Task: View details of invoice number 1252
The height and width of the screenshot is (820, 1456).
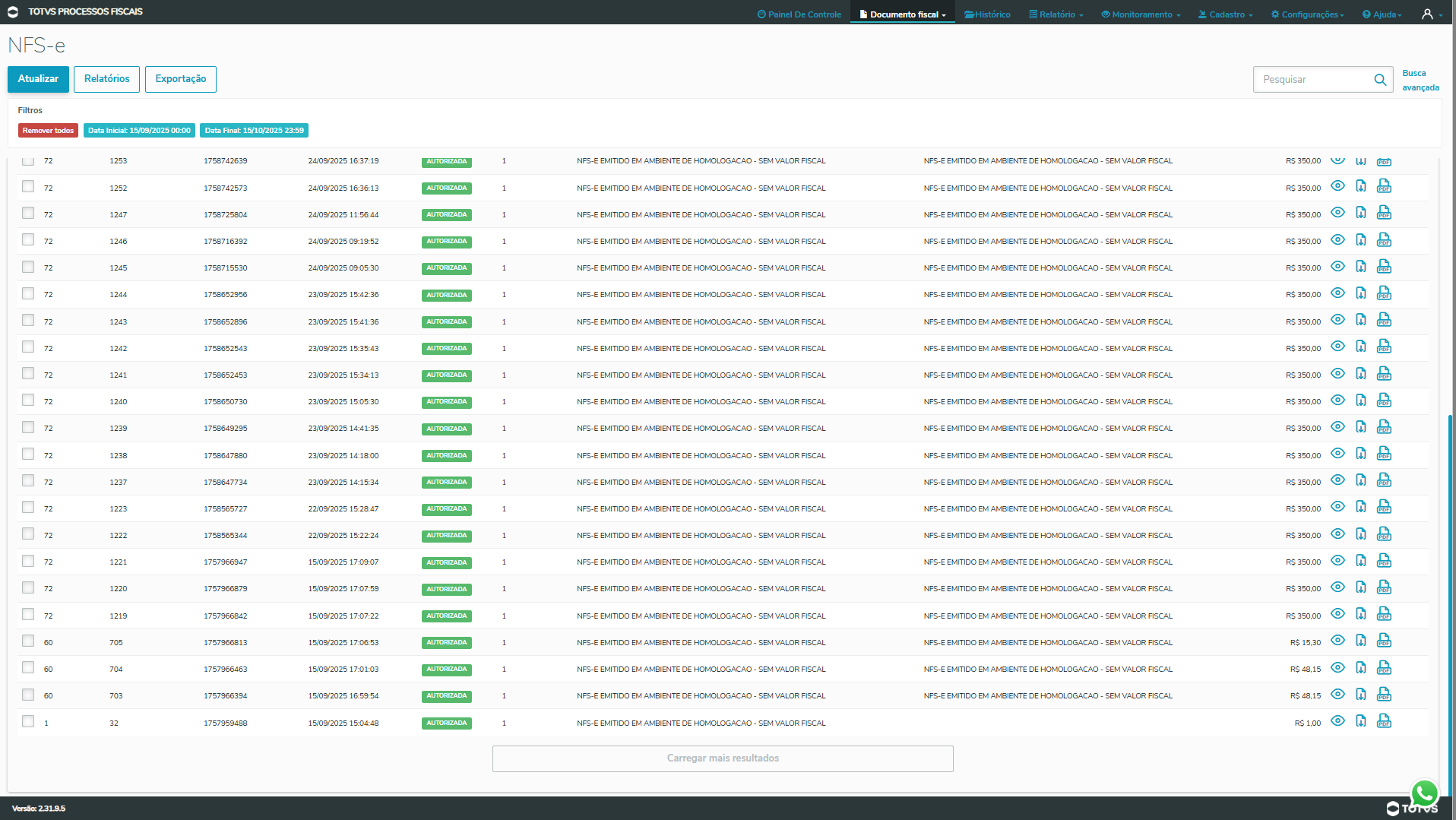Action: (1337, 186)
